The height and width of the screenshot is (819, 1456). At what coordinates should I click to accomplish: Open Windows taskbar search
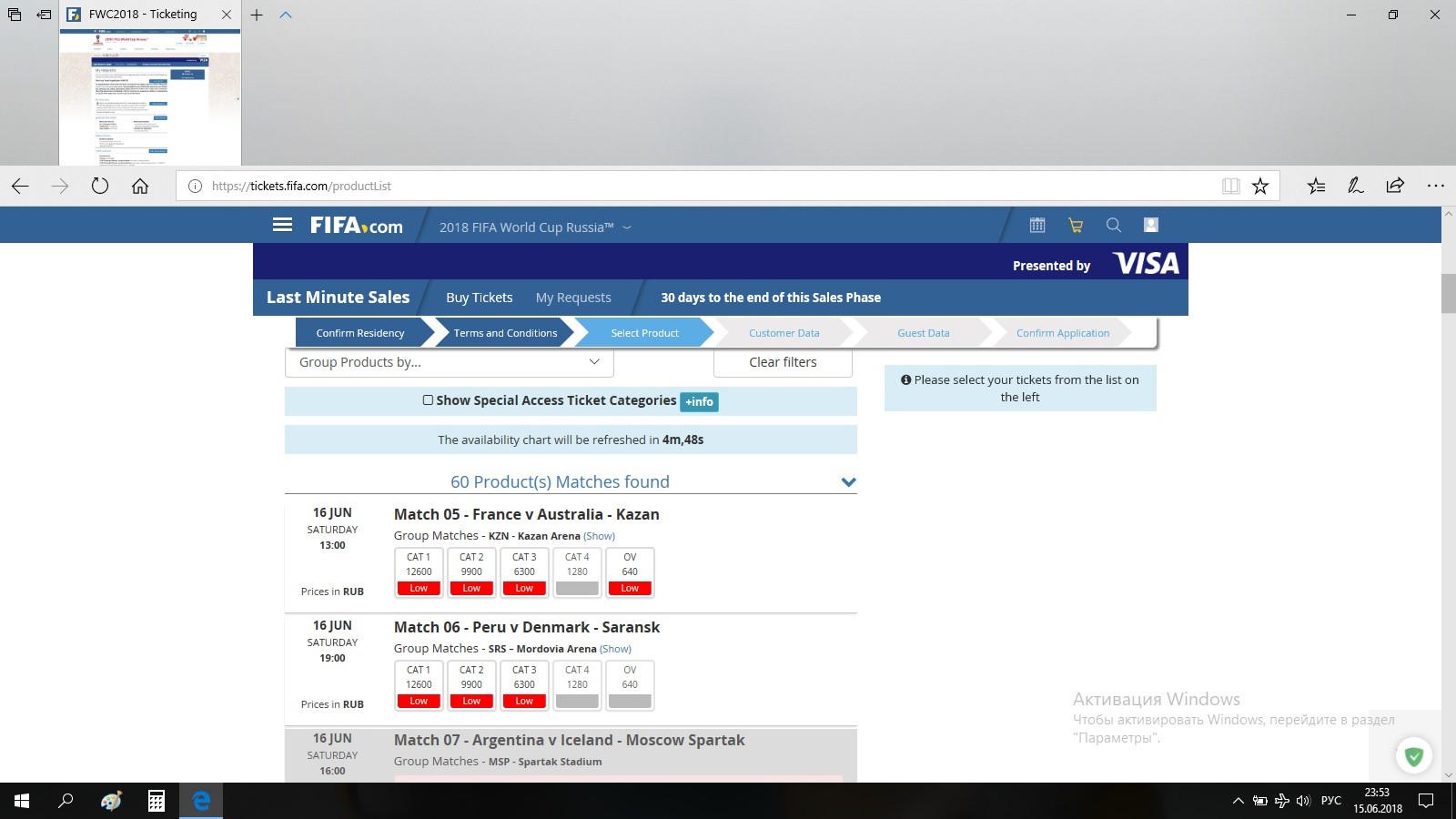66,801
